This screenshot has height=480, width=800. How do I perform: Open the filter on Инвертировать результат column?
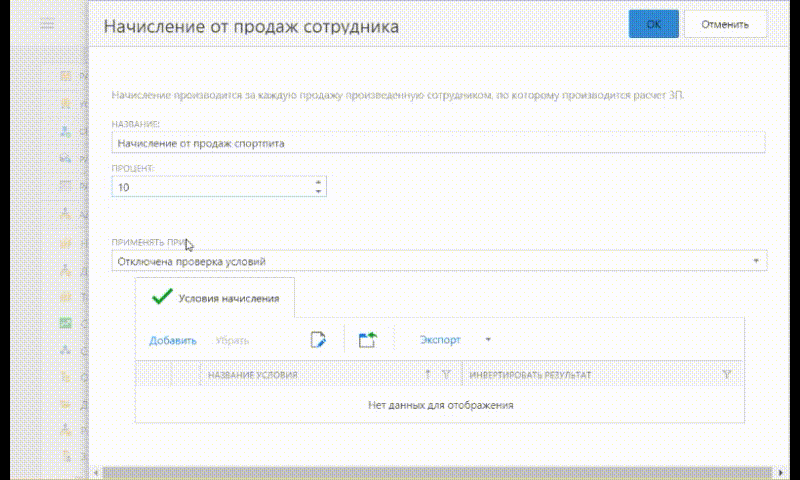coord(727,374)
